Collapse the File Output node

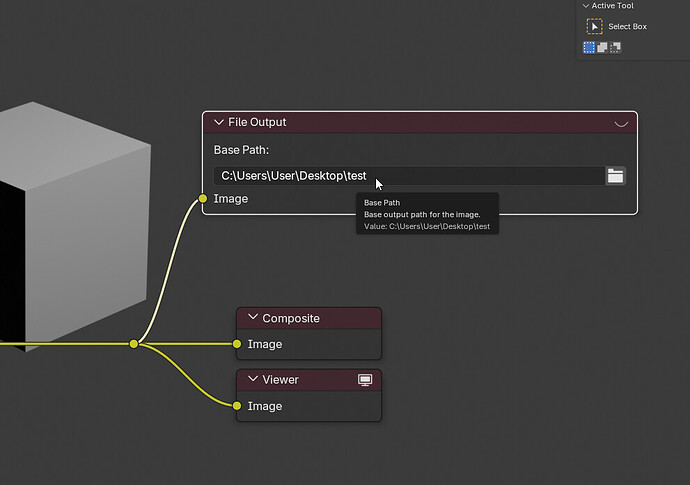(219, 122)
